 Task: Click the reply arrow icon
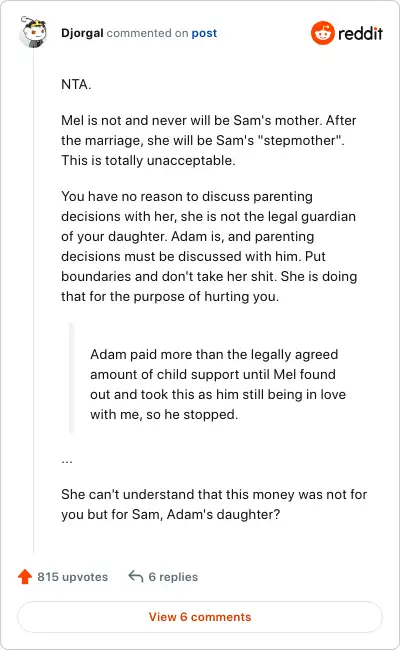tap(136, 576)
